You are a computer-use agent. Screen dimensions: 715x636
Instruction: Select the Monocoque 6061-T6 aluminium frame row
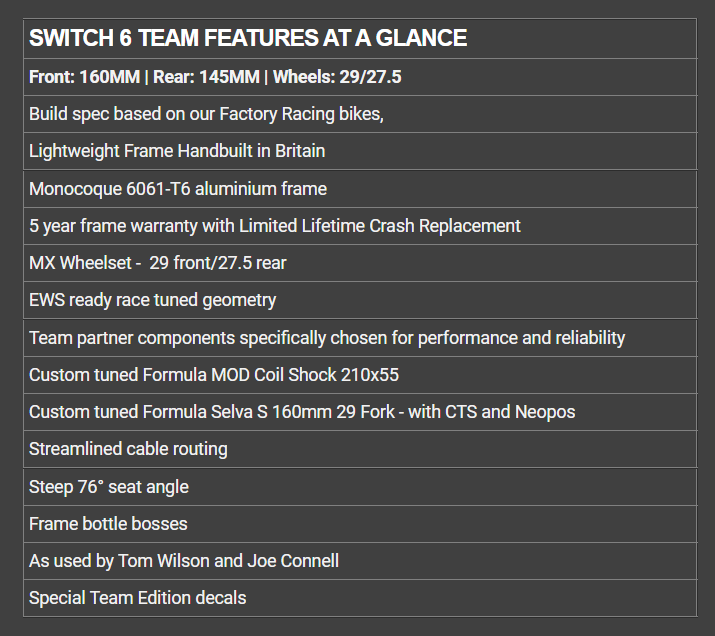click(178, 189)
